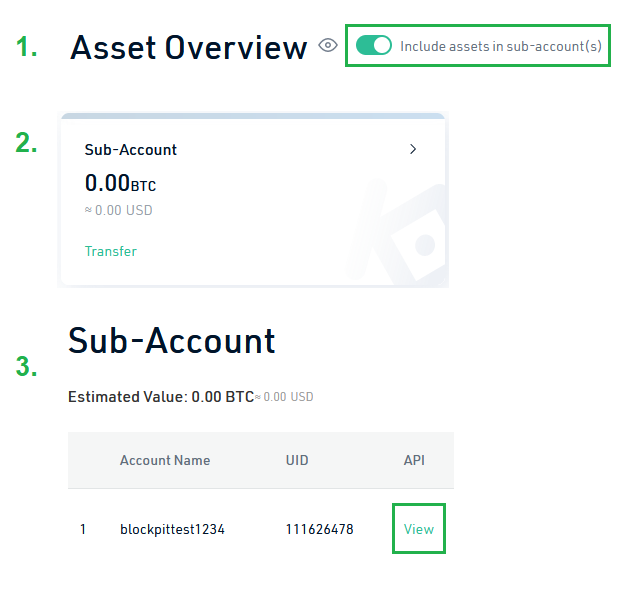Image resolution: width=631 pixels, height=591 pixels.
Task: Click the Estimated Value 0.00 BTC text
Action: [160, 397]
